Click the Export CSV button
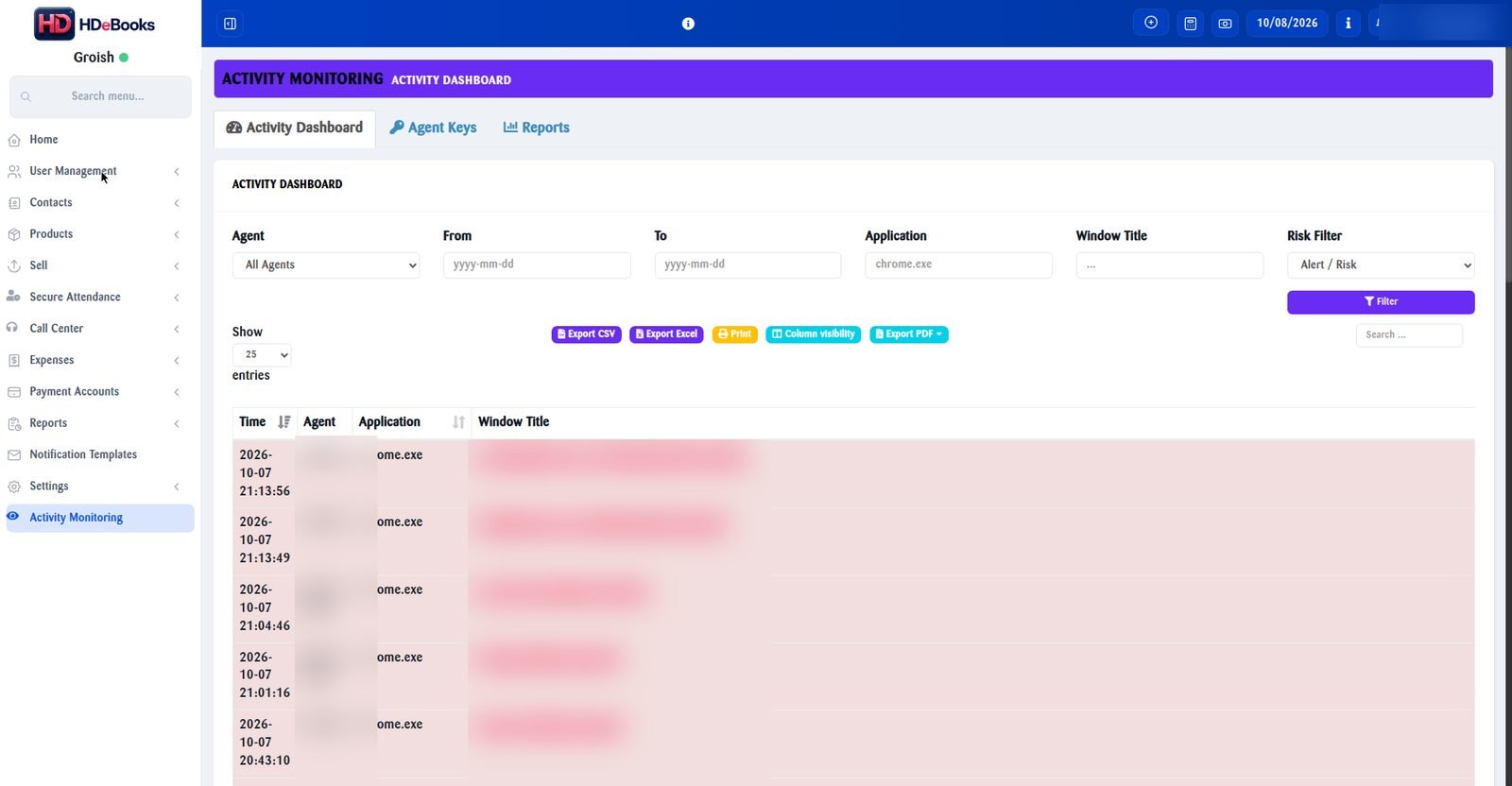The height and width of the screenshot is (786, 1512). (587, 334)
